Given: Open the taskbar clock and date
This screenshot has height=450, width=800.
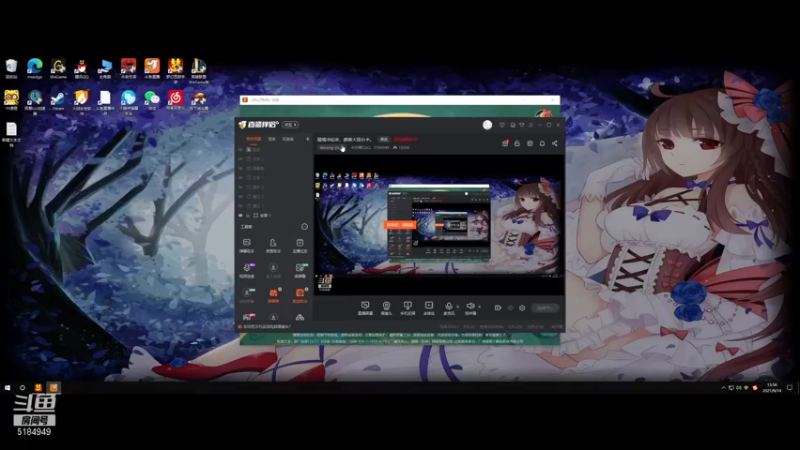Looking at the screenshot, I should coord(771,388).
